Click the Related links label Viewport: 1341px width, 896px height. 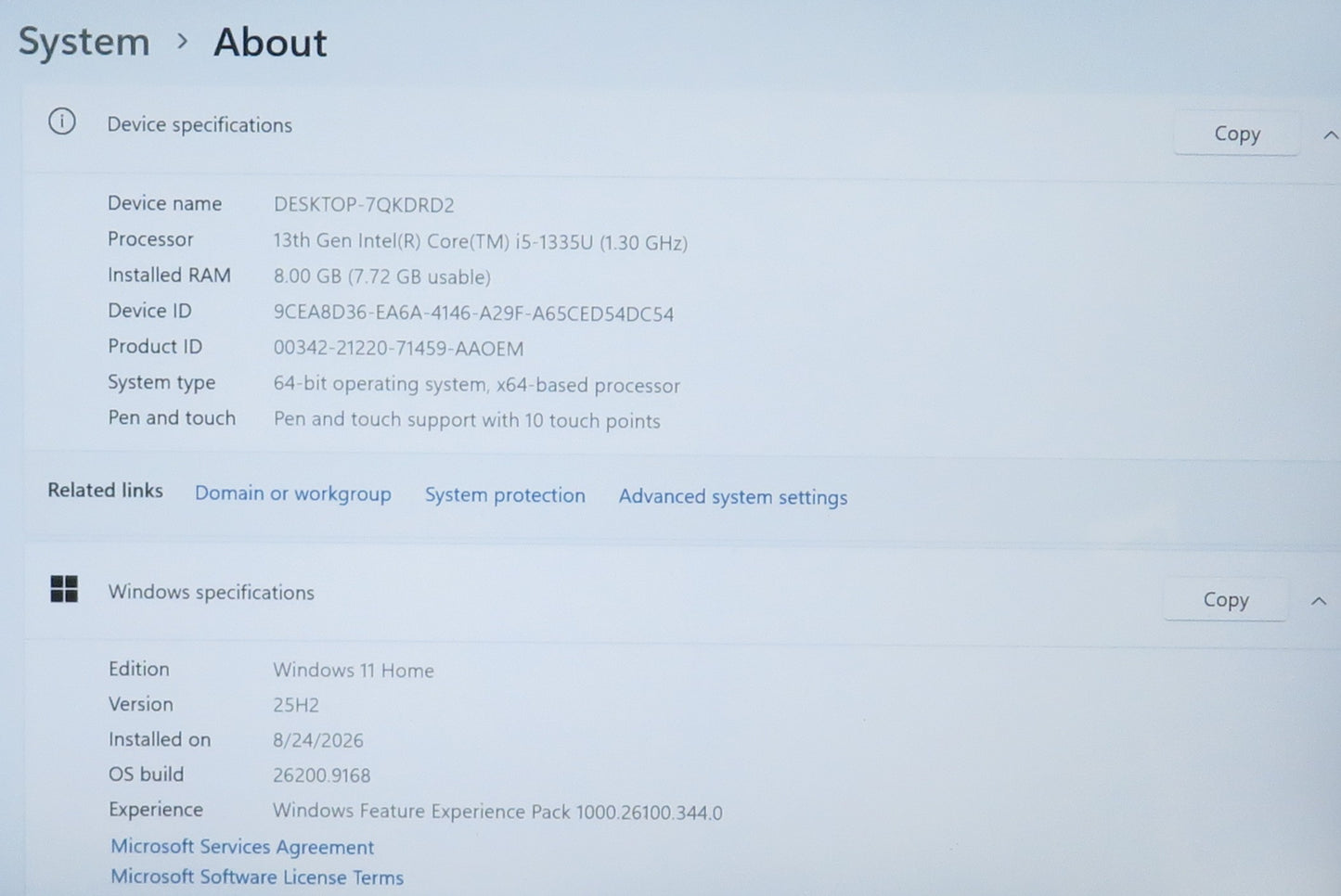pyautogui.click(x=106, y=491)
